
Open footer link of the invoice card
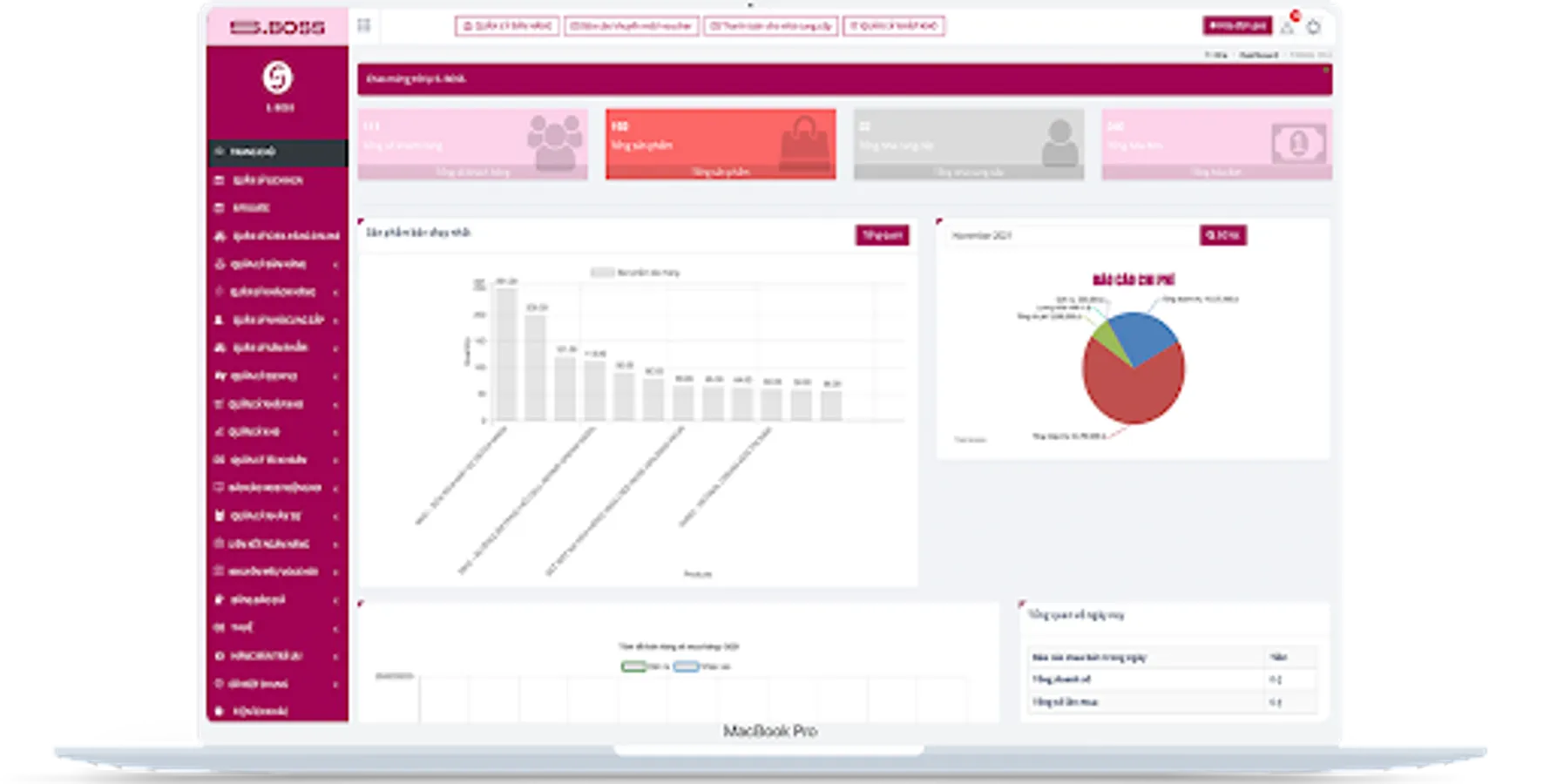[x=1216, y=172]
